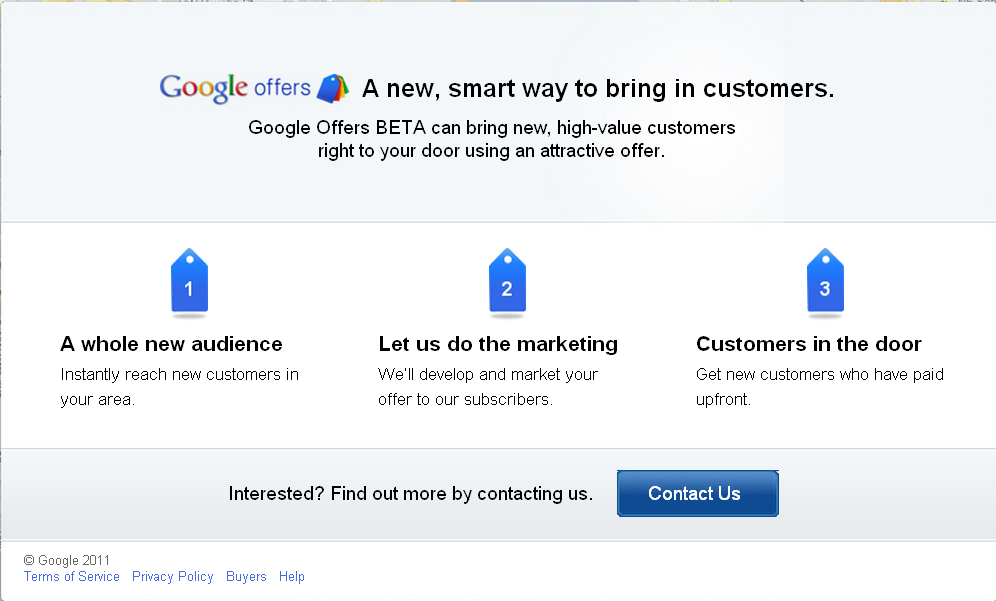Click the "Interested? Find out more" text
The width and height of the screenshot is (996, 601).
tap(410, 494)
